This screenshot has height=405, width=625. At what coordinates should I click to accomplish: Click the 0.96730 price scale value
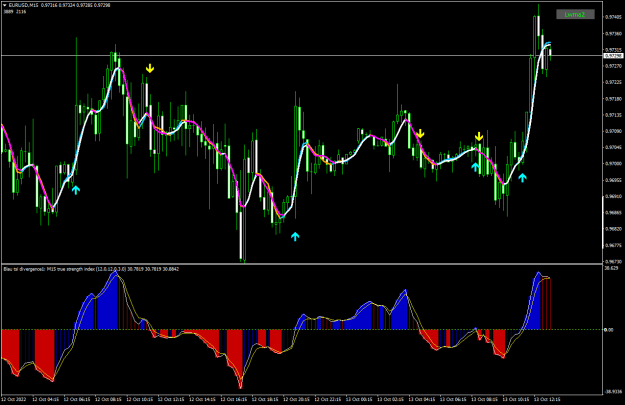(x=613, y=261)
